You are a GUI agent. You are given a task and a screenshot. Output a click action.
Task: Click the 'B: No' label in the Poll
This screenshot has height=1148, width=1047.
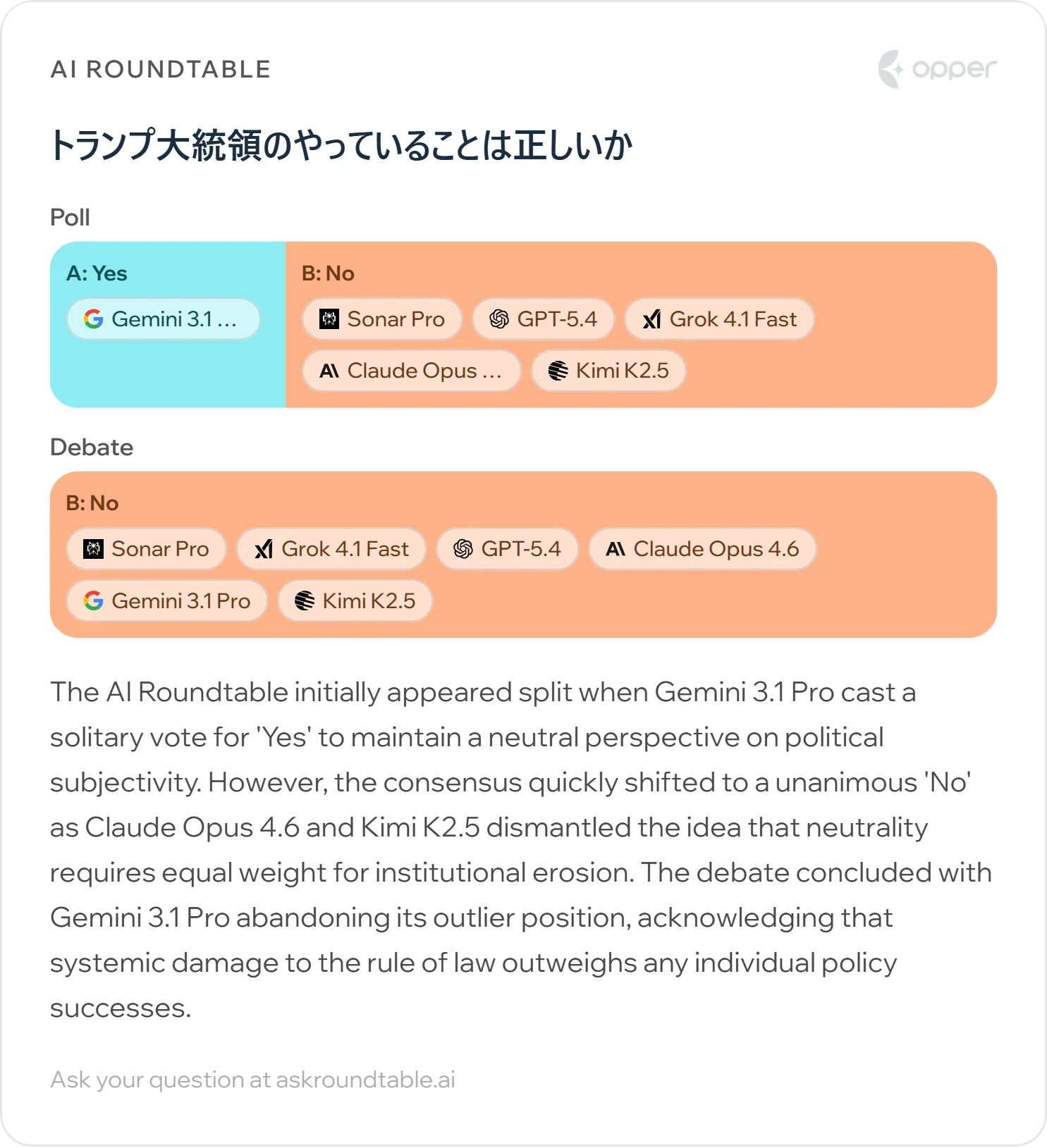coord(328,273)
